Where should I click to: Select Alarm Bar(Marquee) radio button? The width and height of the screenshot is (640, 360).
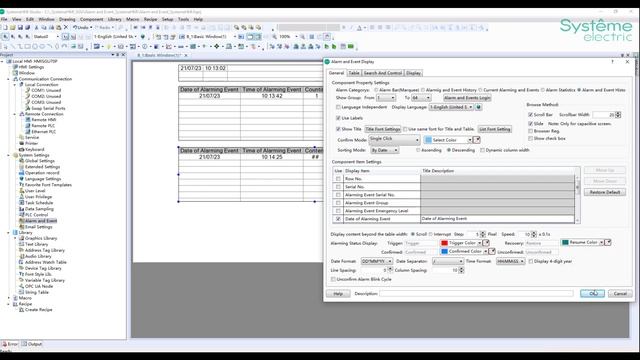point(376,90)
